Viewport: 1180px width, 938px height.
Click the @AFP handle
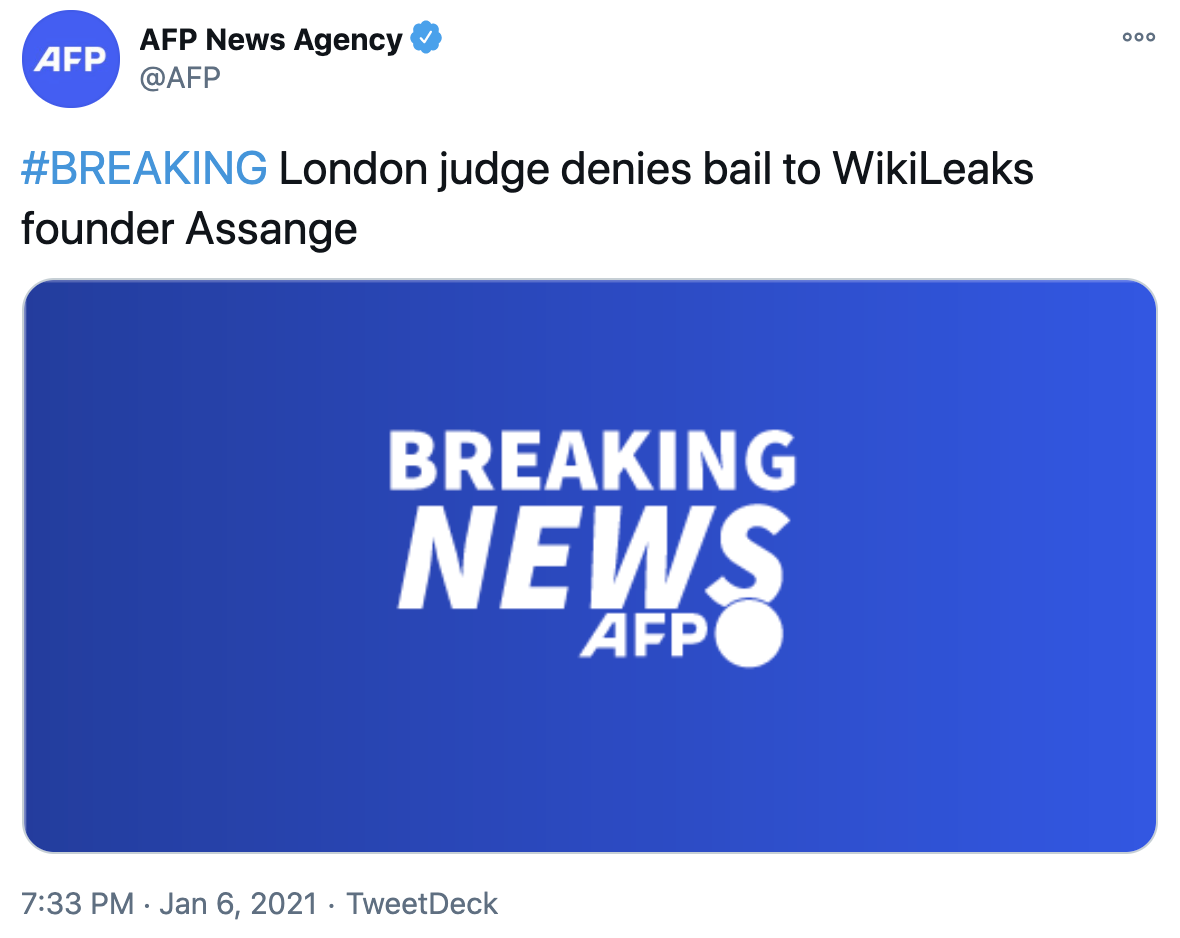(179, 77)
